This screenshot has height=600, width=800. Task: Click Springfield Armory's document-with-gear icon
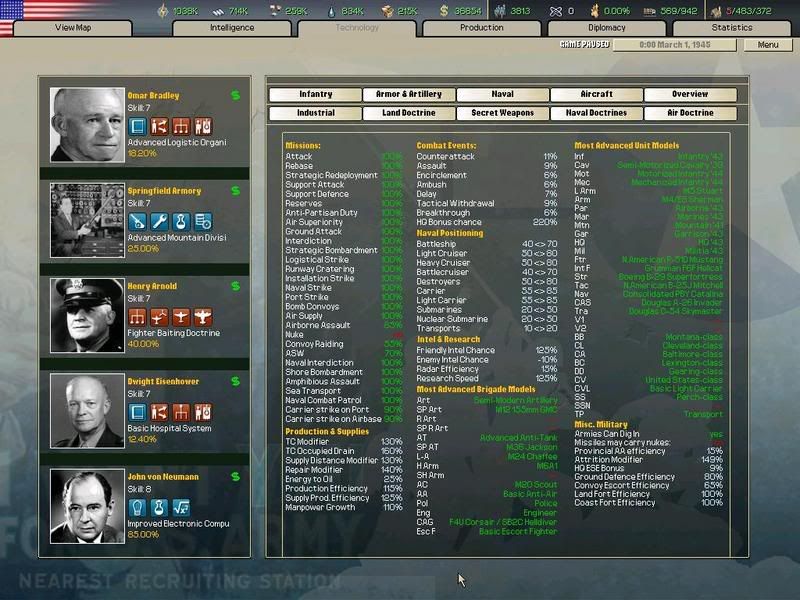(203, 221)
